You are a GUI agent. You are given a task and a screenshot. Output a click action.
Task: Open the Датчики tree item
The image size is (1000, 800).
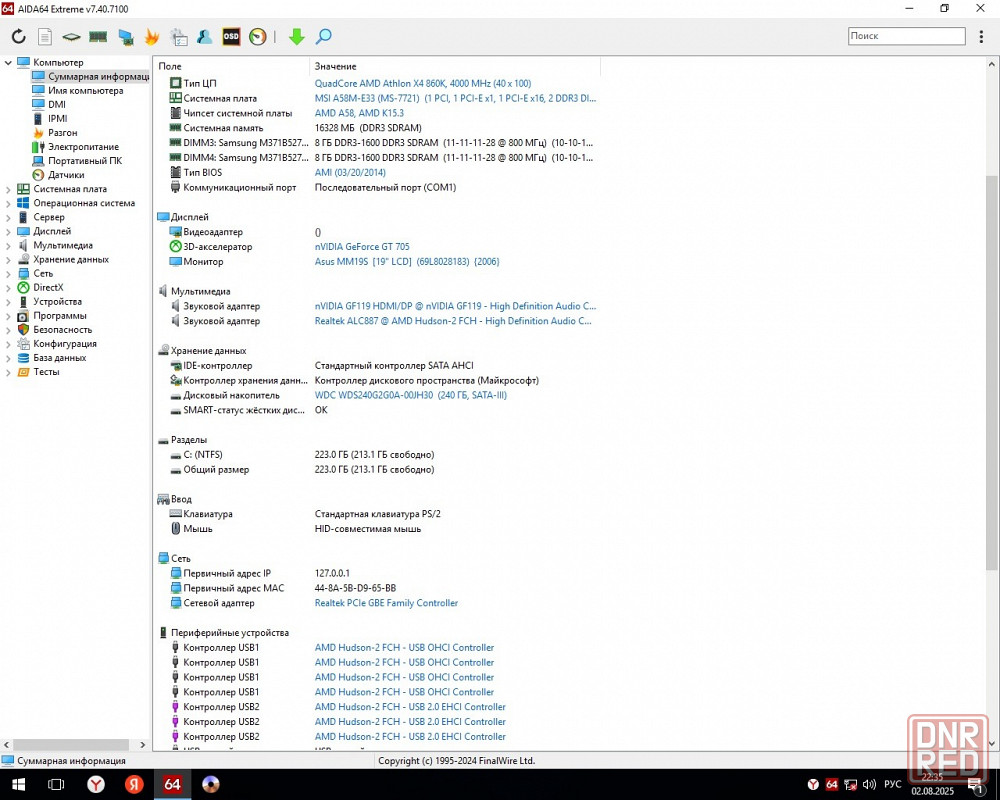click(x=66, y=175)
